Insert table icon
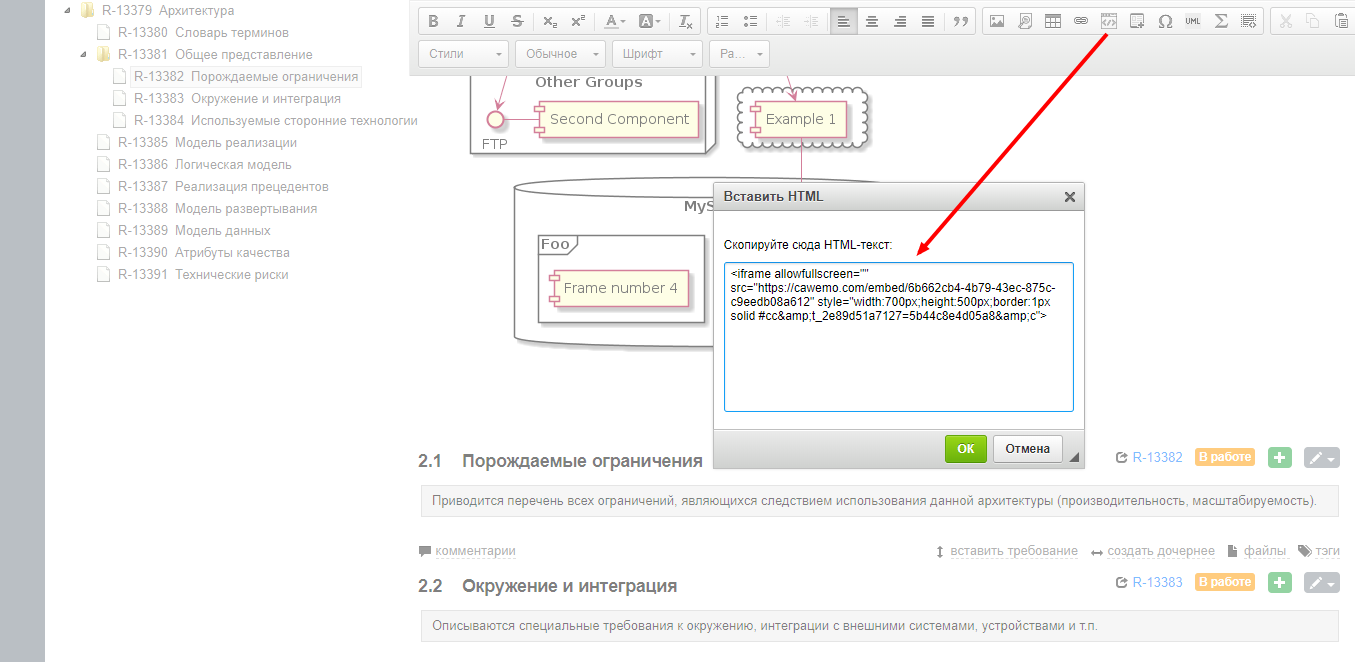 (x=1053, y=21)
